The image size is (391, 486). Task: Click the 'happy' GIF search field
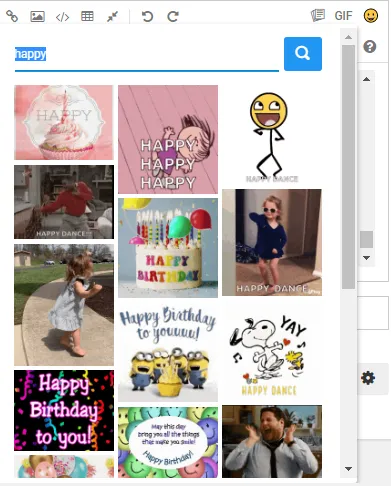coord(147,54)
